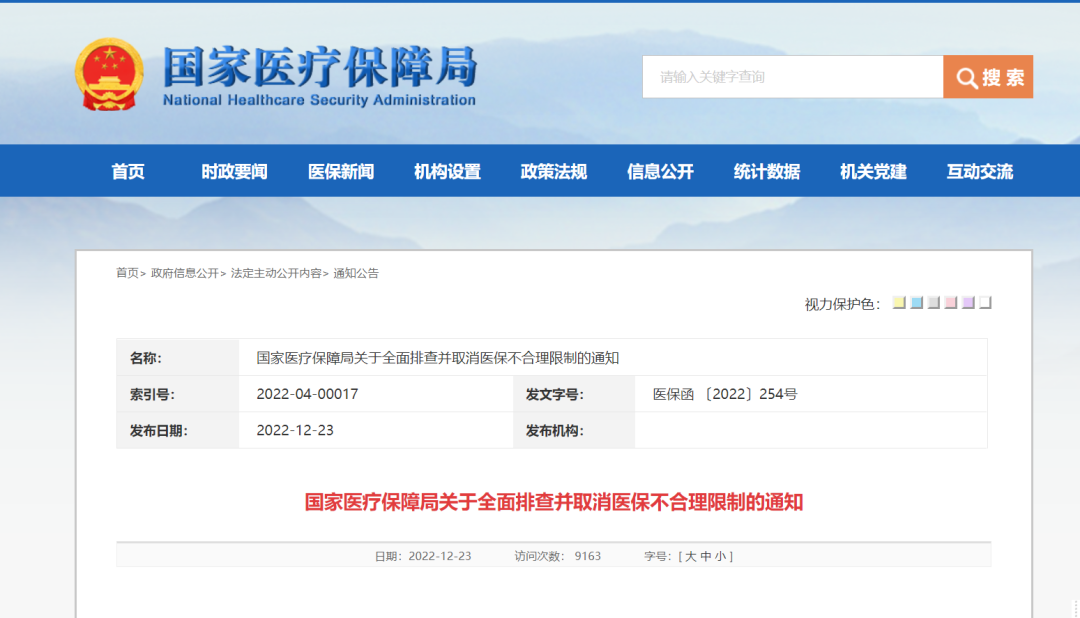Open the 信息公开 menu item
This screenshot has width=1080, height=618.
point(659,171)
